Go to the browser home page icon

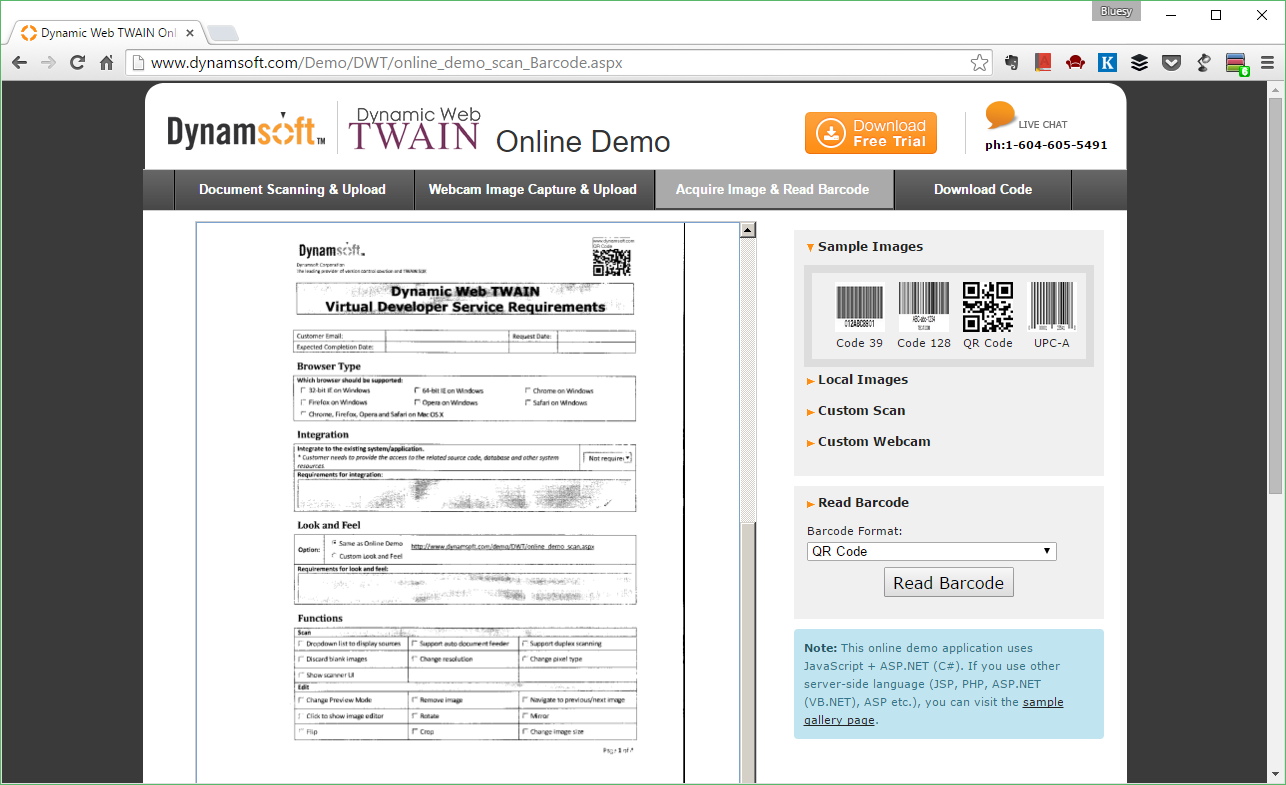106,62
